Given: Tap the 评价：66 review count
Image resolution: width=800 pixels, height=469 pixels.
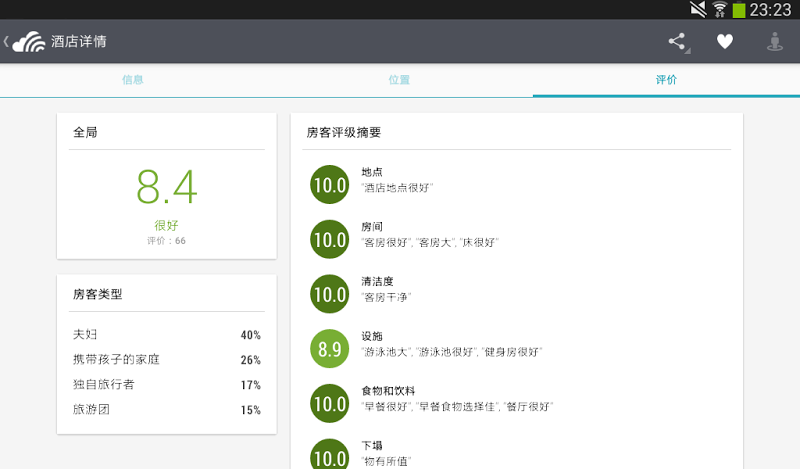Looking at the screenshot, I should click(x=166, y=241).
